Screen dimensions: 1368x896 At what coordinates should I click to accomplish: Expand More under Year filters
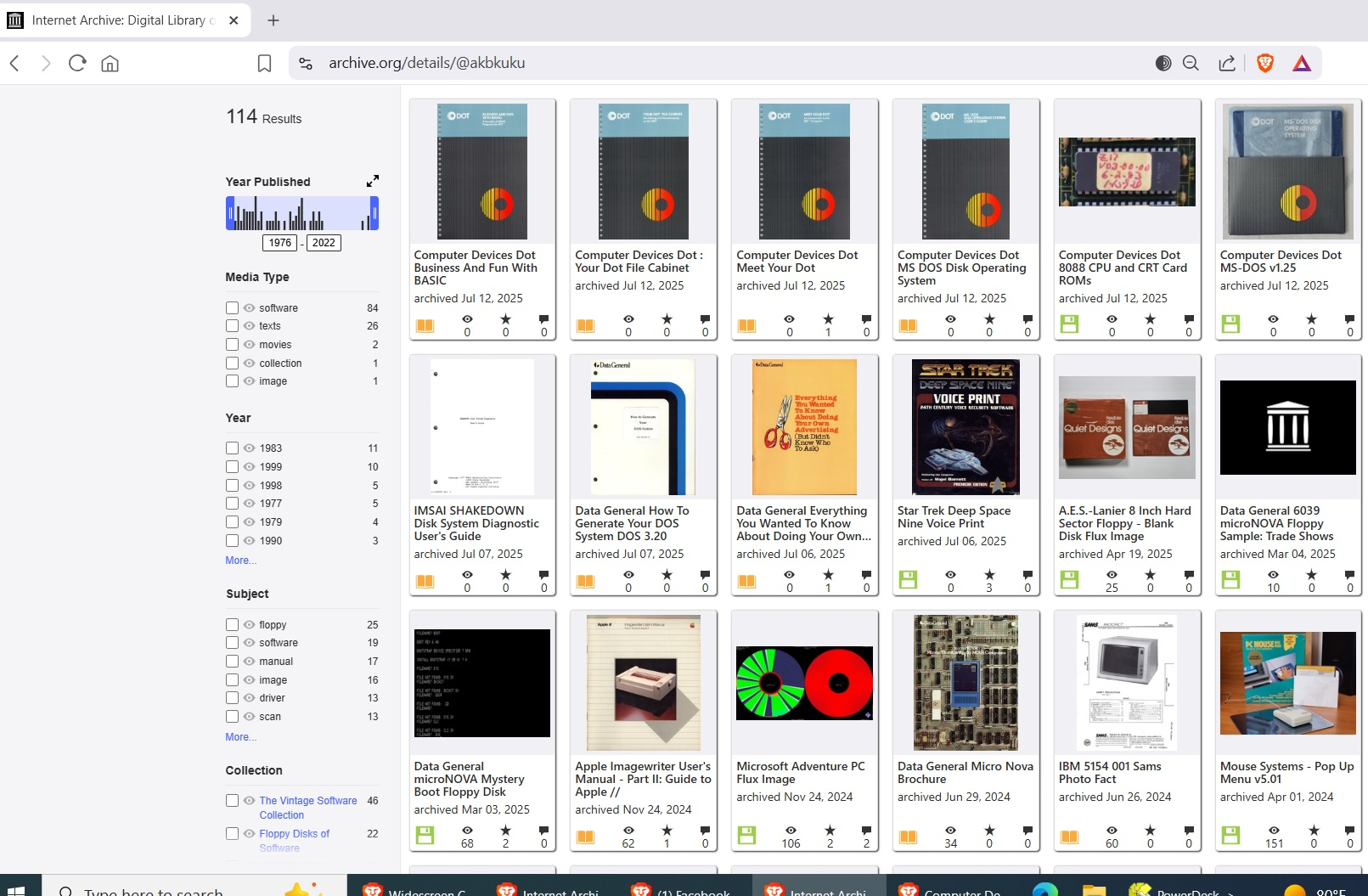[x=240, y=561]
